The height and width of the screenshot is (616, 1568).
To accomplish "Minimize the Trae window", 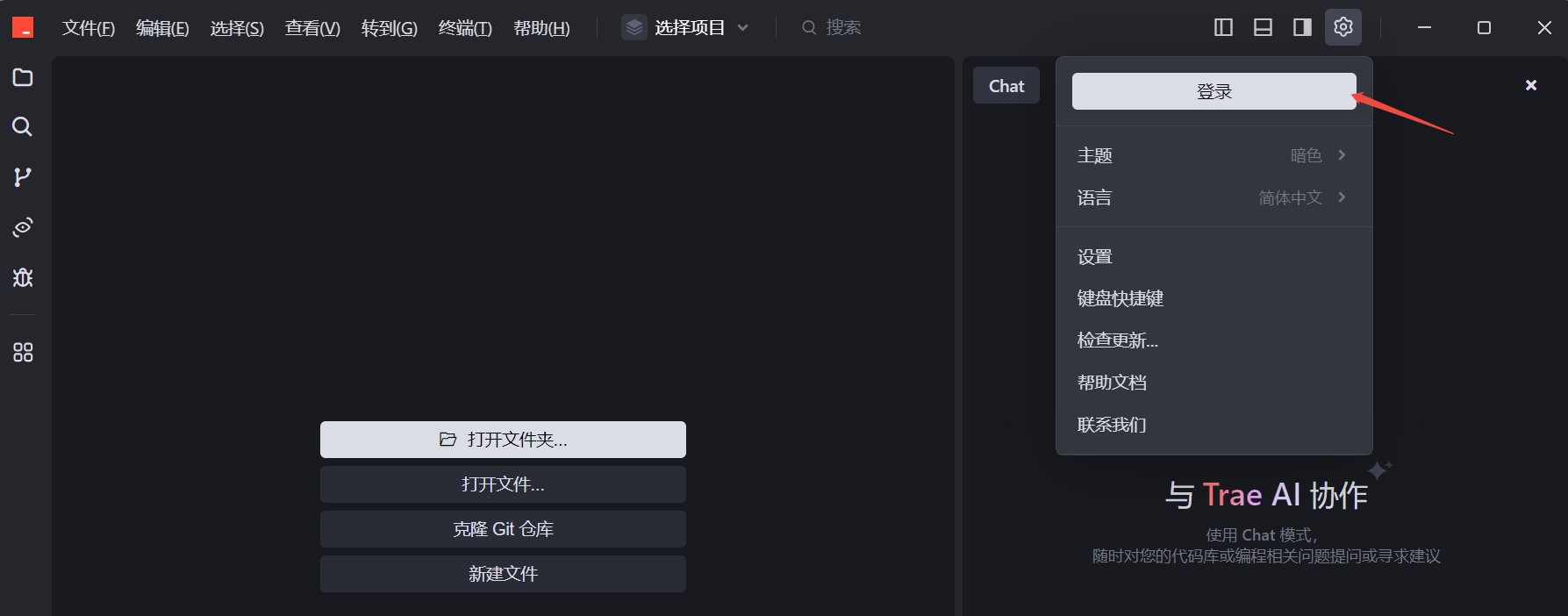I will point(1424,27).
